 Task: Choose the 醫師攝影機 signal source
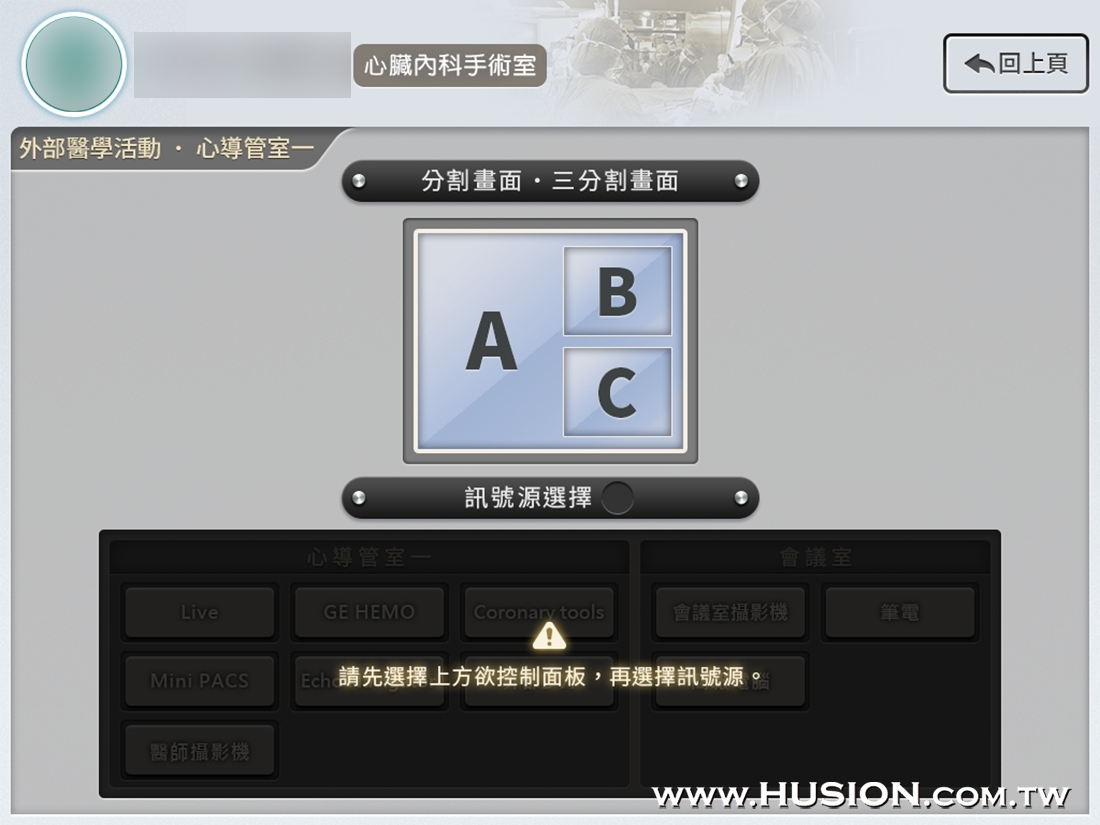click(199, 751)
